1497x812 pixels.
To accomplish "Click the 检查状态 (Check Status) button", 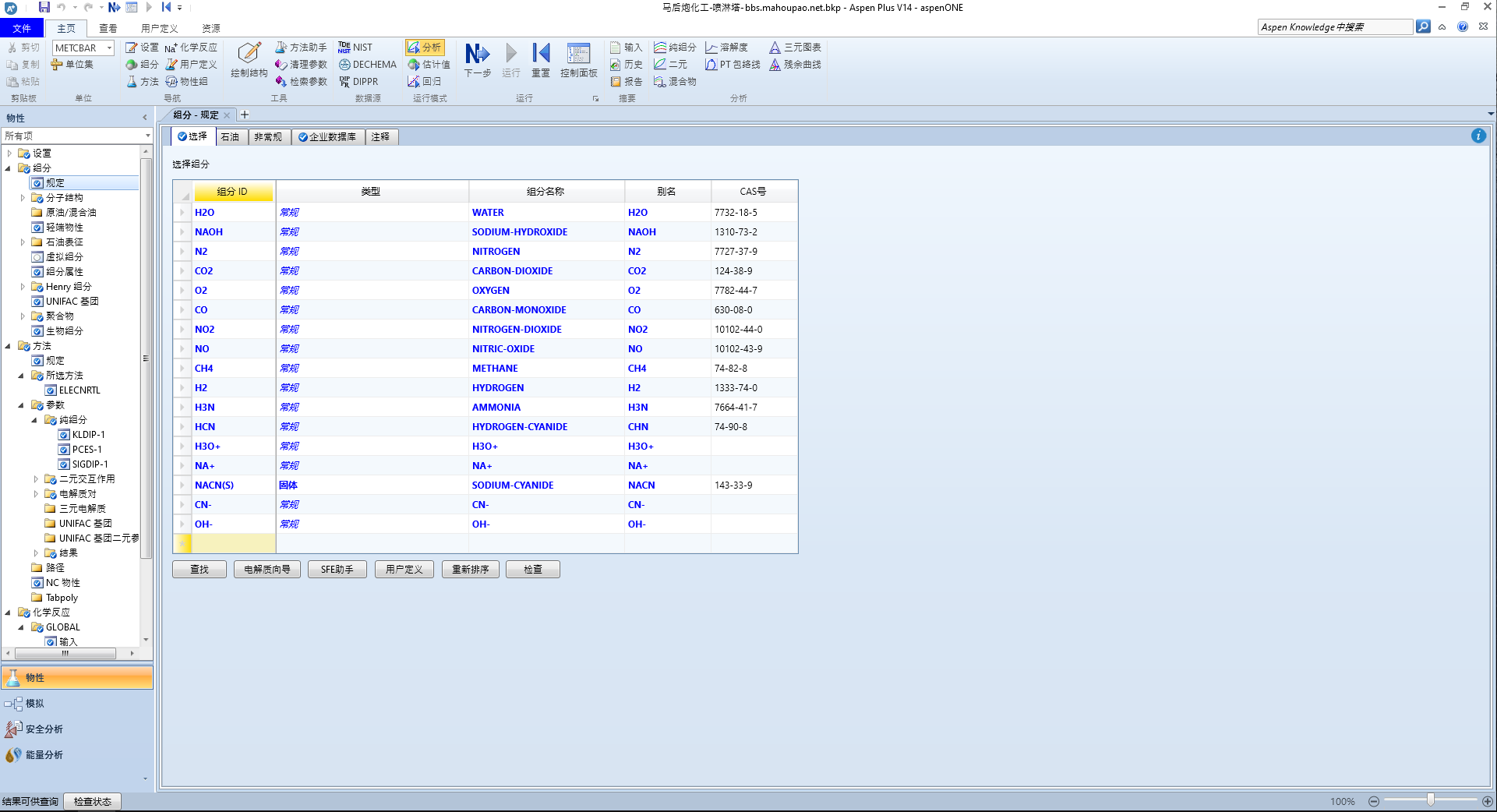I will (93, 801).
